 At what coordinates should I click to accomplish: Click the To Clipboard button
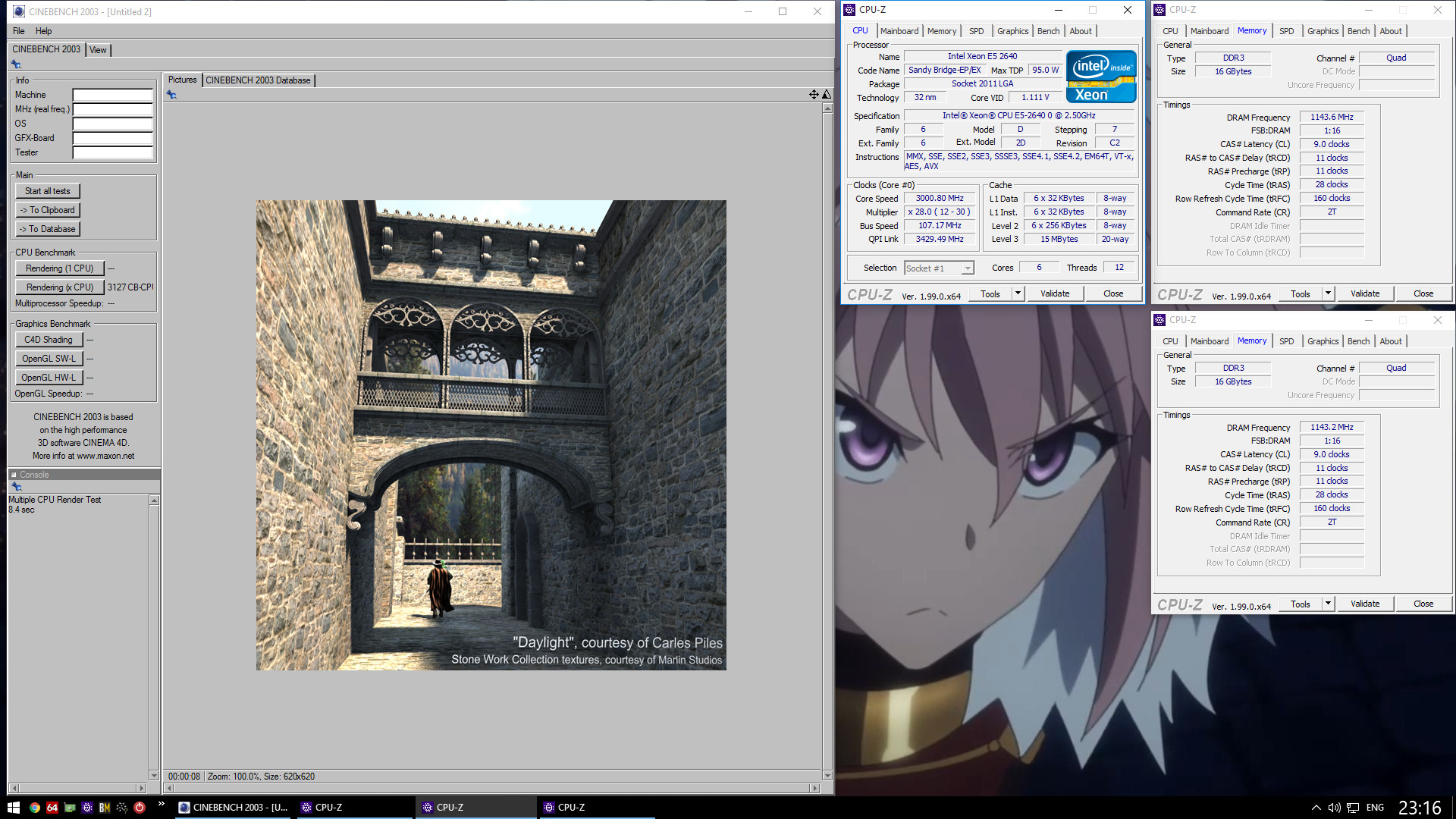[48, 210]
